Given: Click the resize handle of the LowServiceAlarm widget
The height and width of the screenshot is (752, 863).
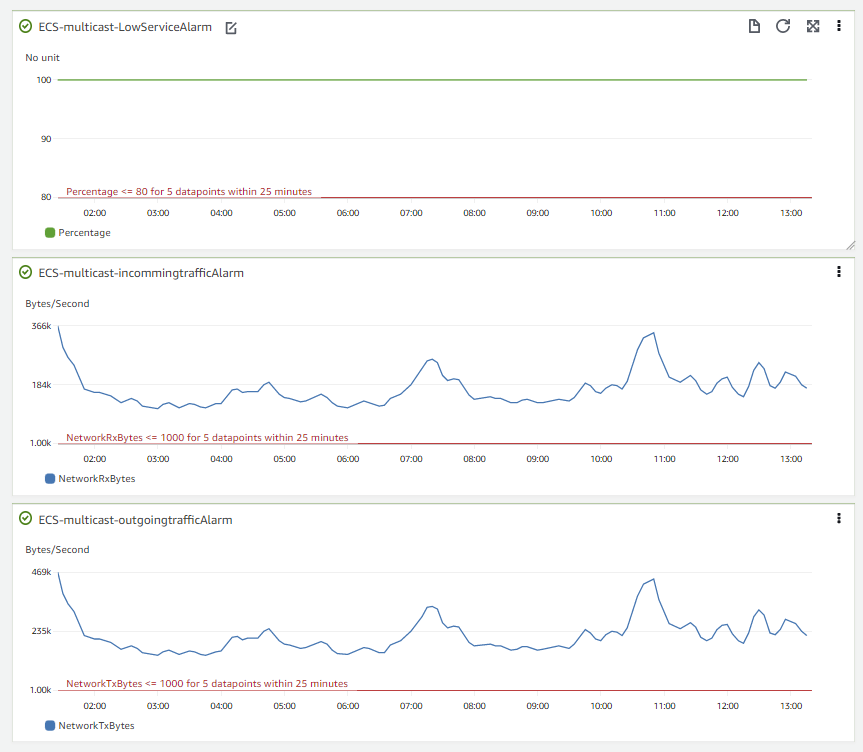Looking at the screenshot, I should (850, 244).
